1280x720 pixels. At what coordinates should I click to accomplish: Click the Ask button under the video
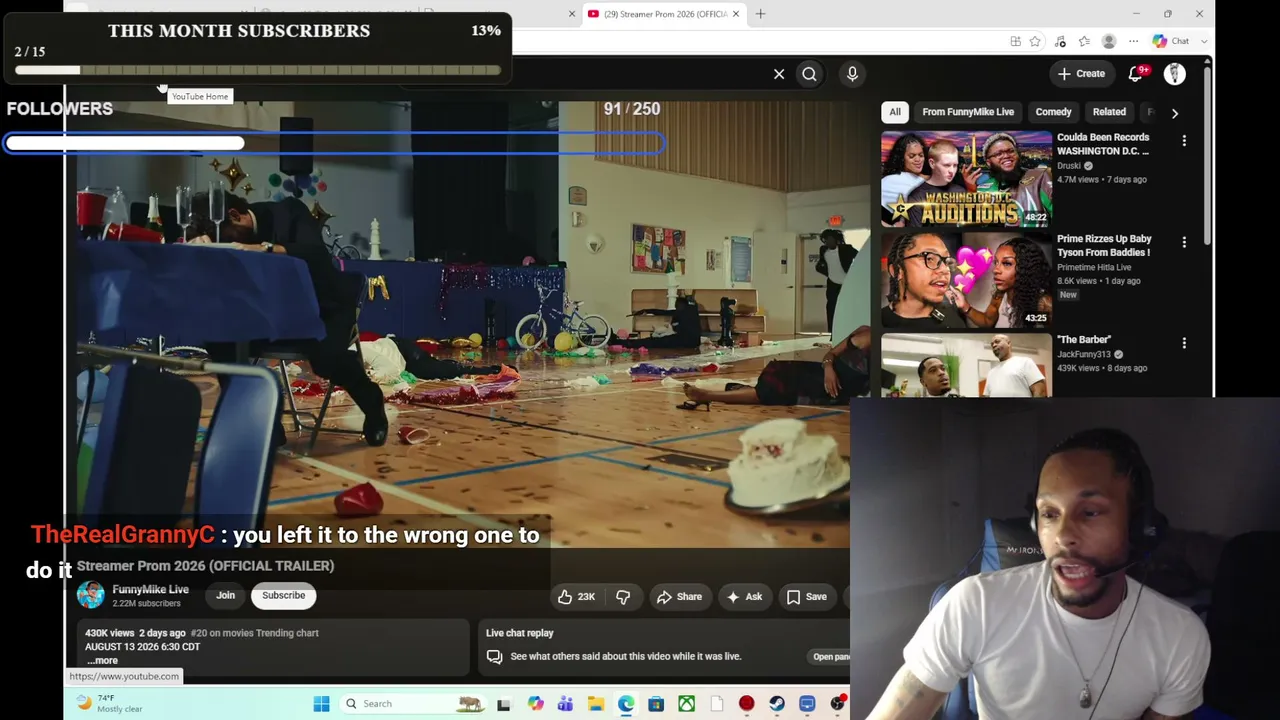(744, 597)
